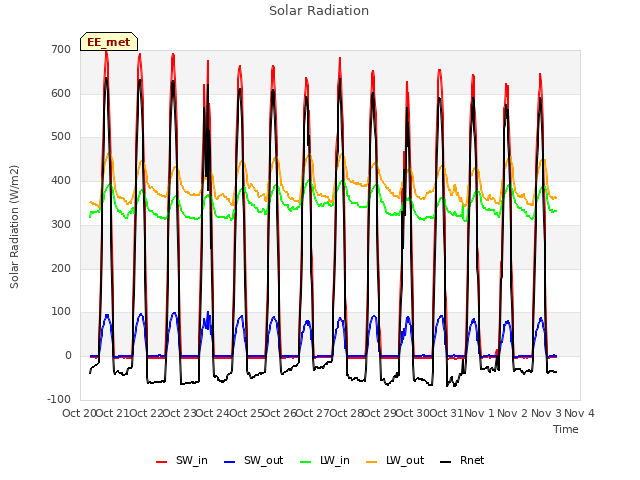Click the Nov 2 x-axis date label
The width and height of the screenshot is (640, 480).
pos(513,413)
